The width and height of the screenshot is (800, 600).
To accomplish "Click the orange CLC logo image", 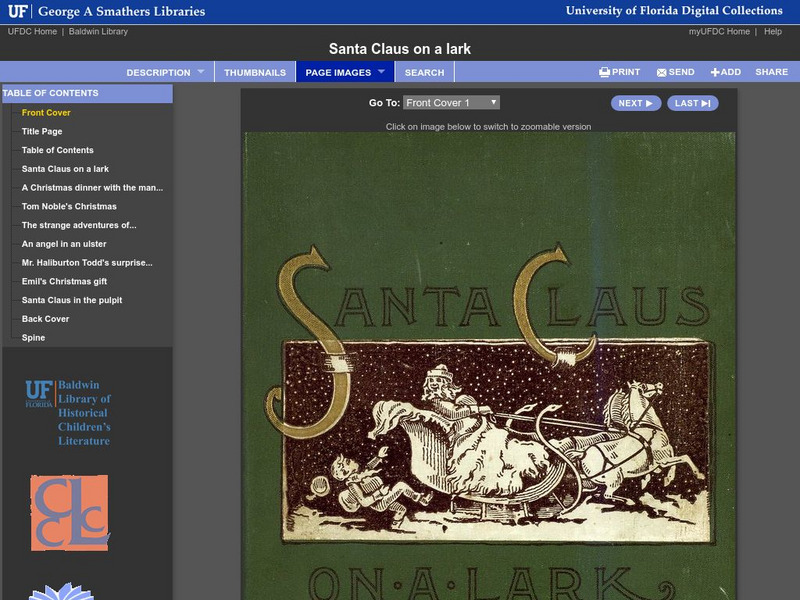I will [69, 512].
